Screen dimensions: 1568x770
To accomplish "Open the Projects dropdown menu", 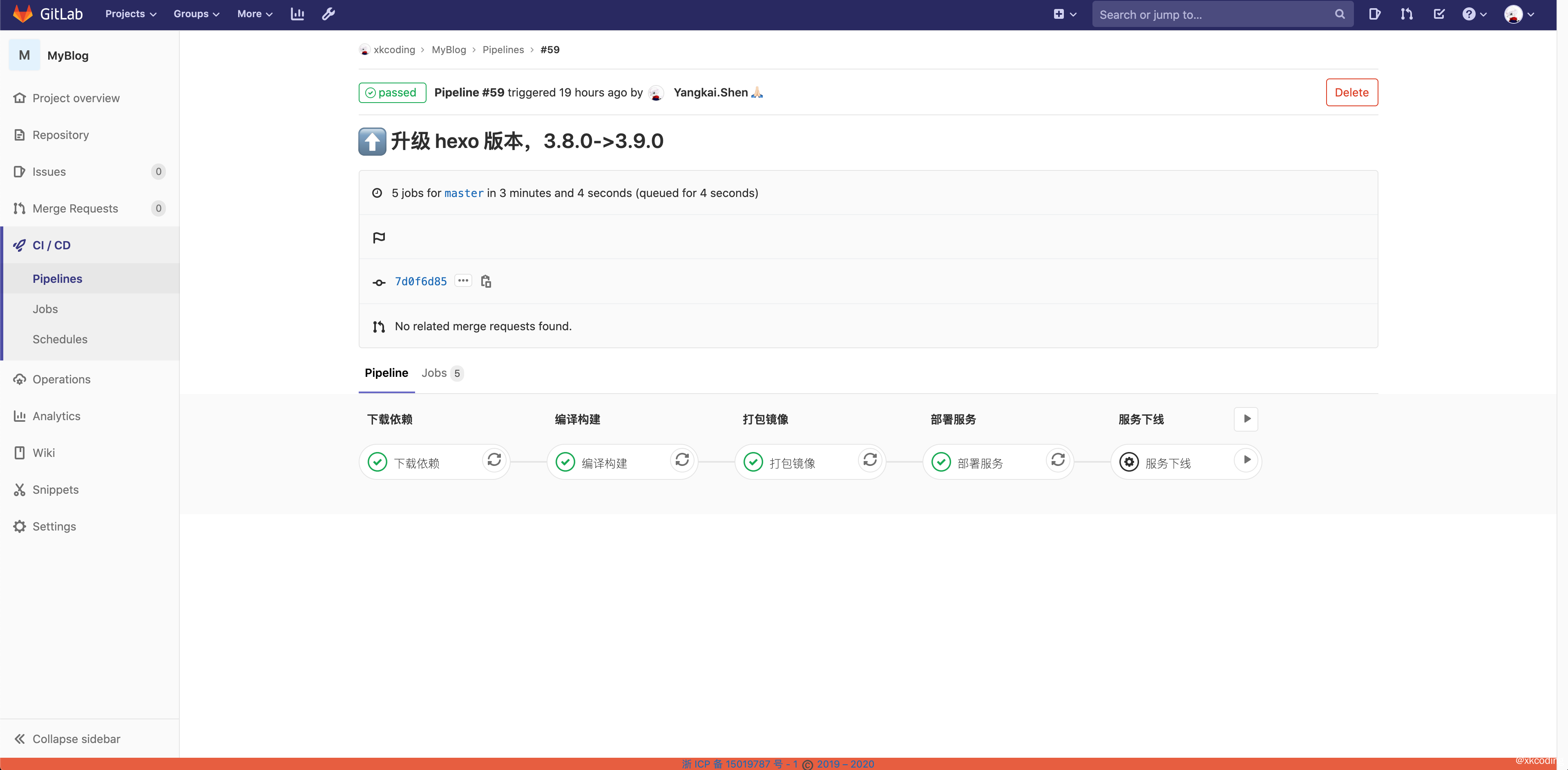I will coord(130,14).
